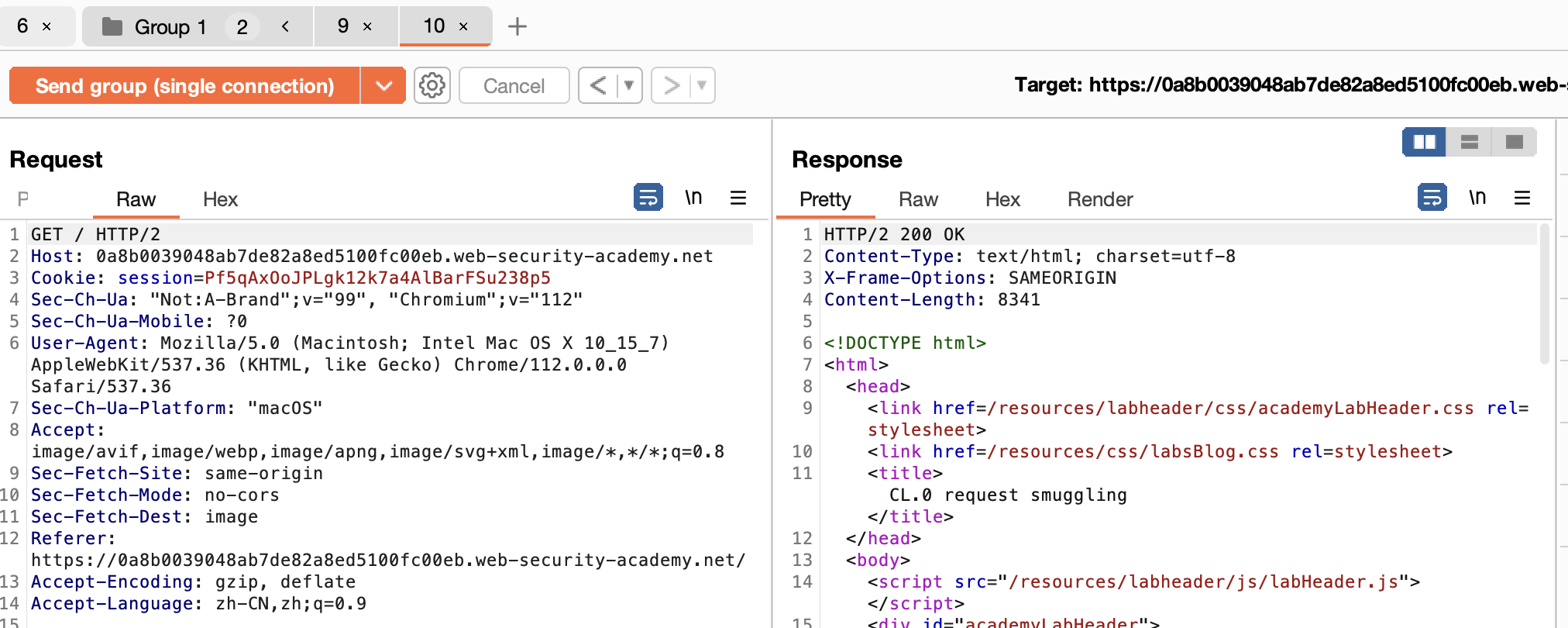1568x628 pixels.
Task: Toggle word wrap in Request panel
Action: (x=648, y=198)
